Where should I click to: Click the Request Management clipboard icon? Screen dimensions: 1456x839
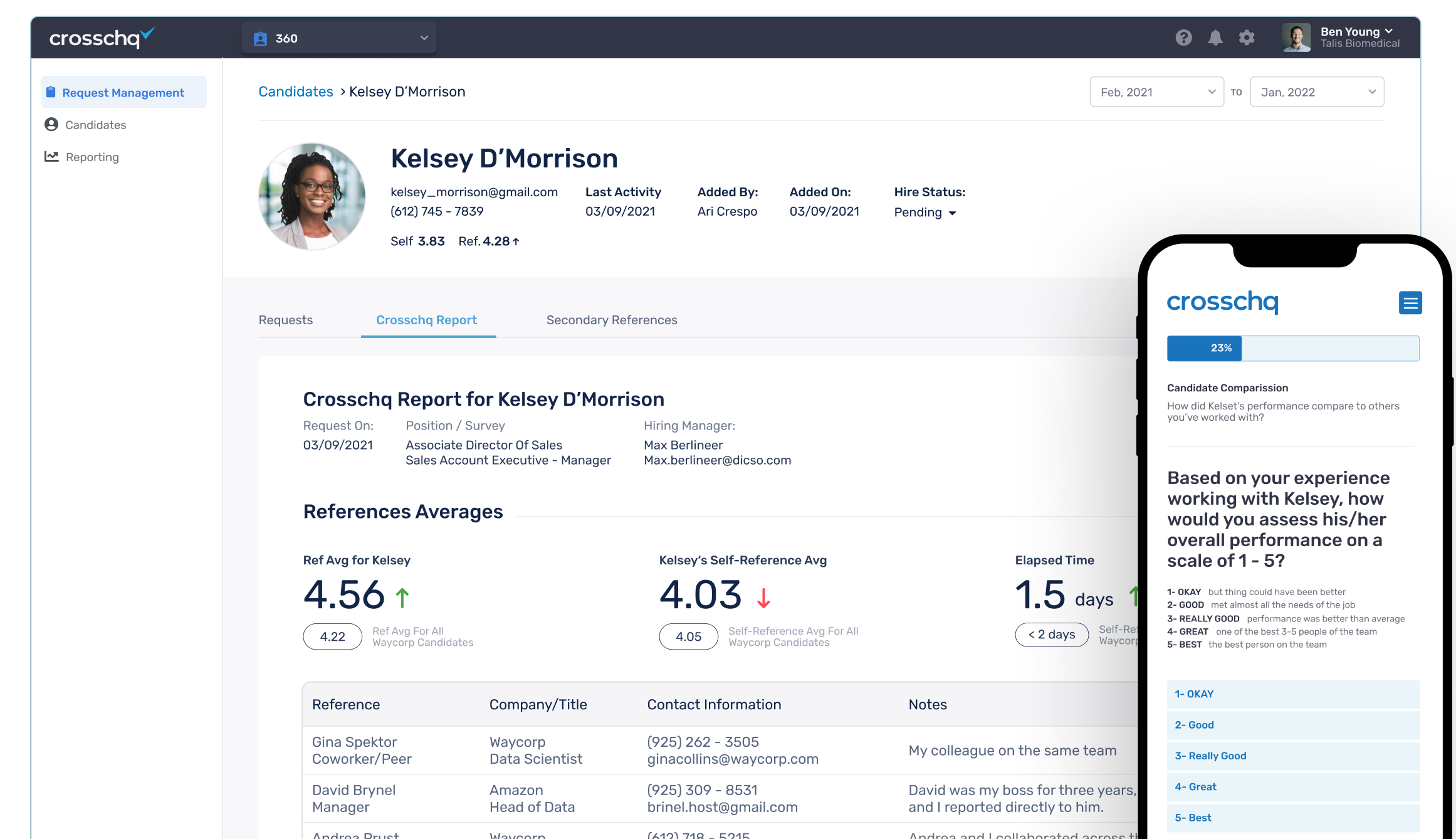coord(51,92)
